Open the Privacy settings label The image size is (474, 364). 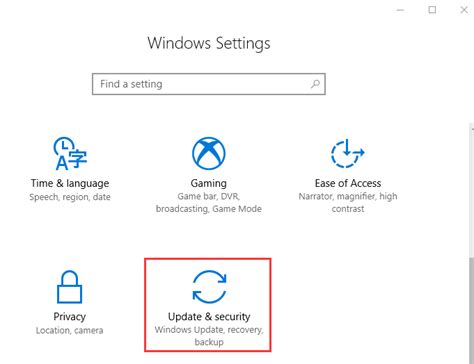[x=69, y=317]
